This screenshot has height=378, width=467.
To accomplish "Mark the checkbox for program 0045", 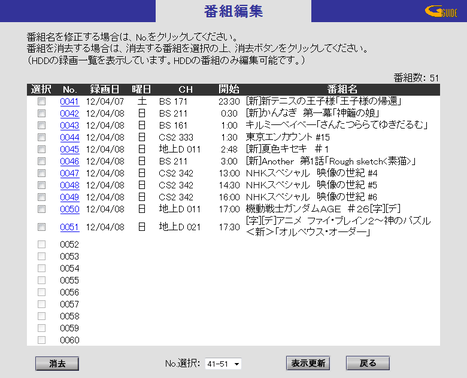I will (x=41, y=149).
